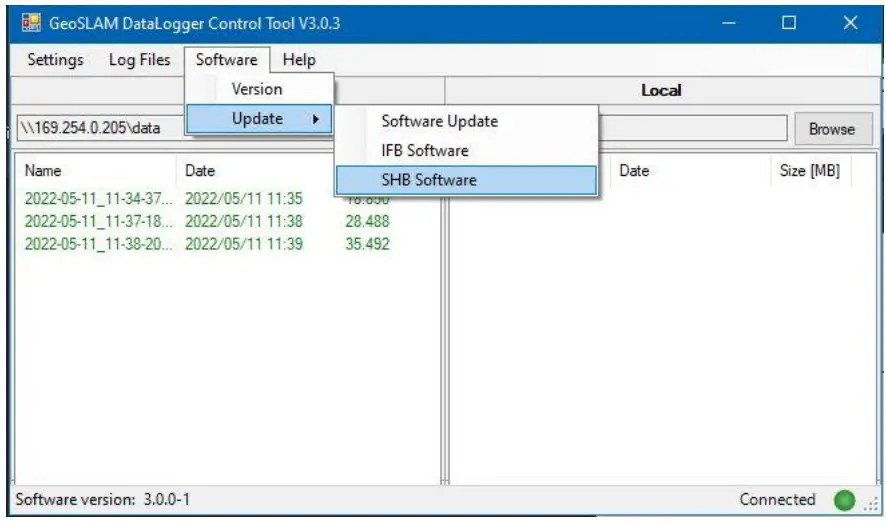Click the Connected status text

777,499
